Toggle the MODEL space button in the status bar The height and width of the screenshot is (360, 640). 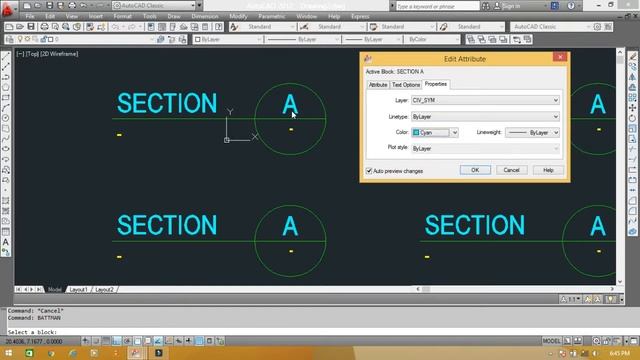pos(551,341)
